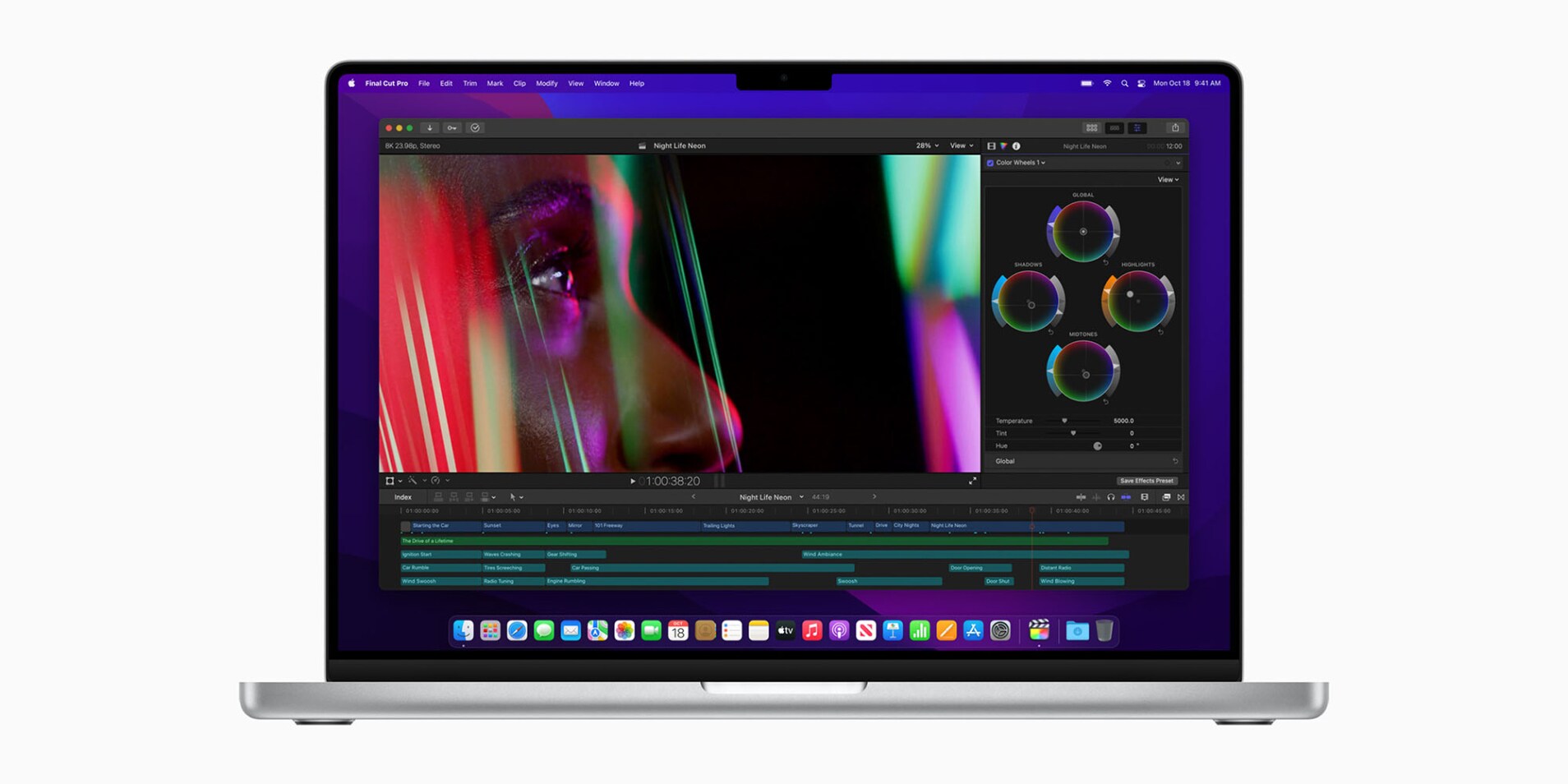Toggle timeline skimming icon
This screenshot has height=784, width=1568.
tap(1081, 497)
